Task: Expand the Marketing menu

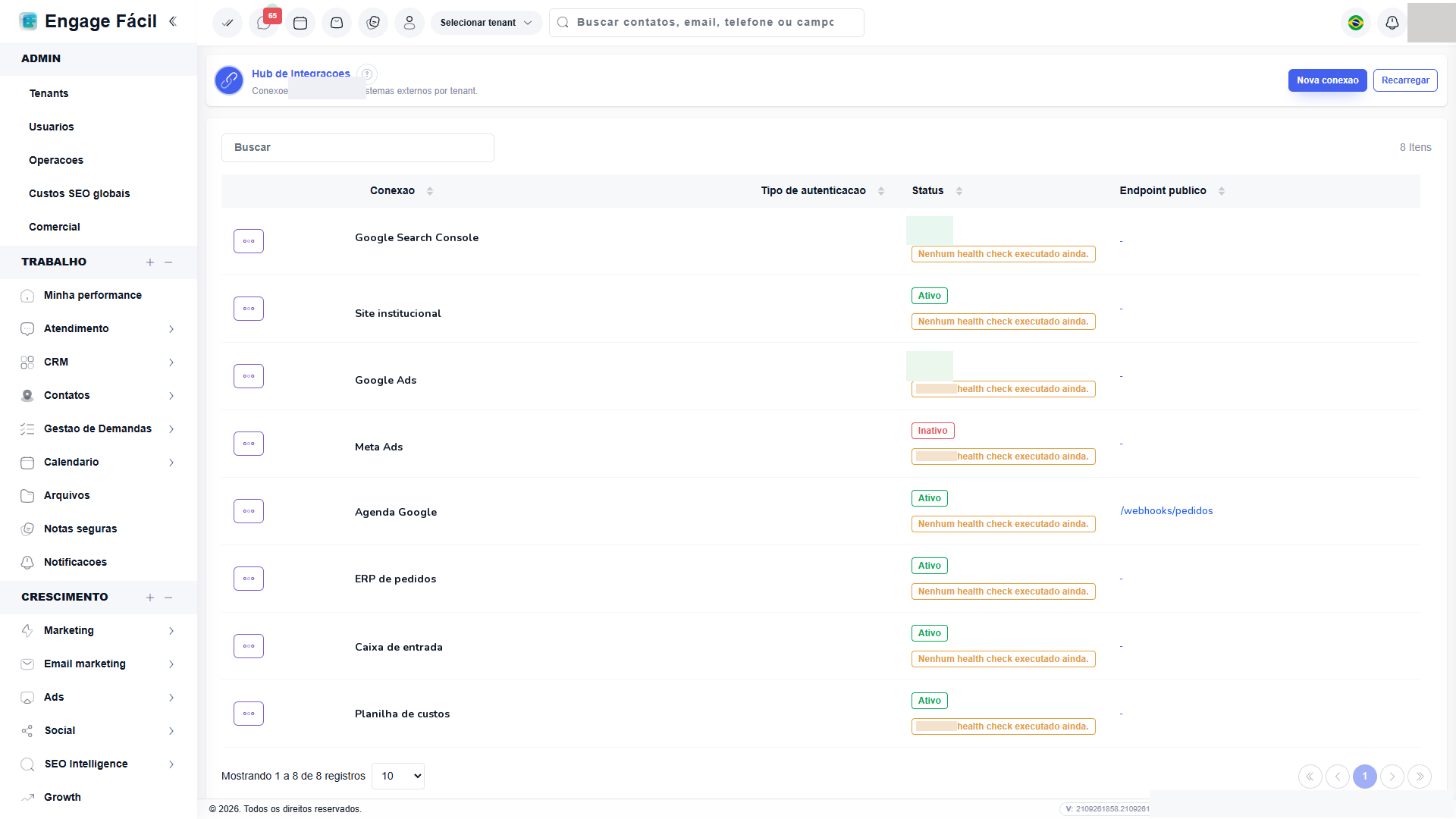Action: [x=99, y=630]
